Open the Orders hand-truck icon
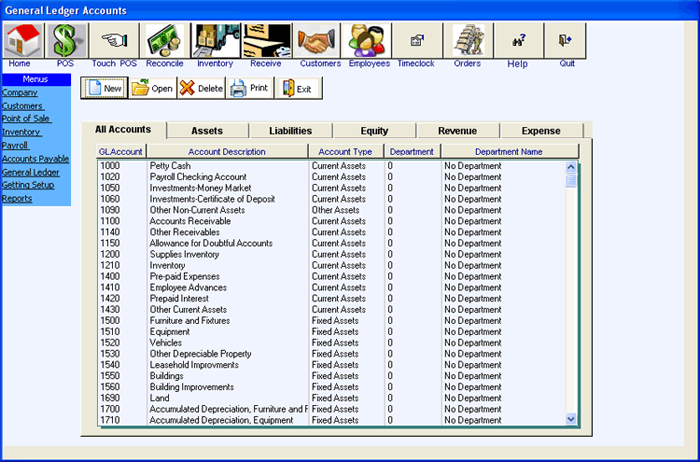 pyautogui.click(x=468, y=41)
